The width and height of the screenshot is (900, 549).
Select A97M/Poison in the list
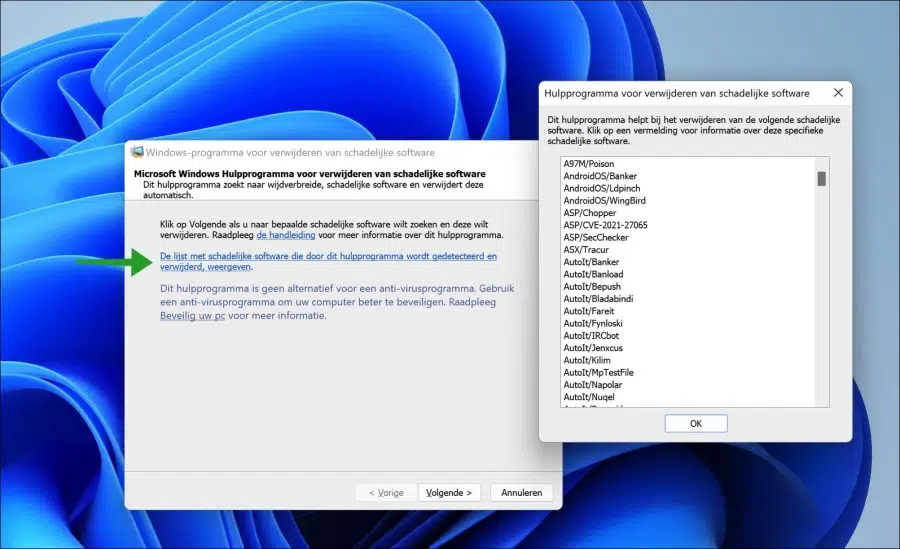click(588, 164)
